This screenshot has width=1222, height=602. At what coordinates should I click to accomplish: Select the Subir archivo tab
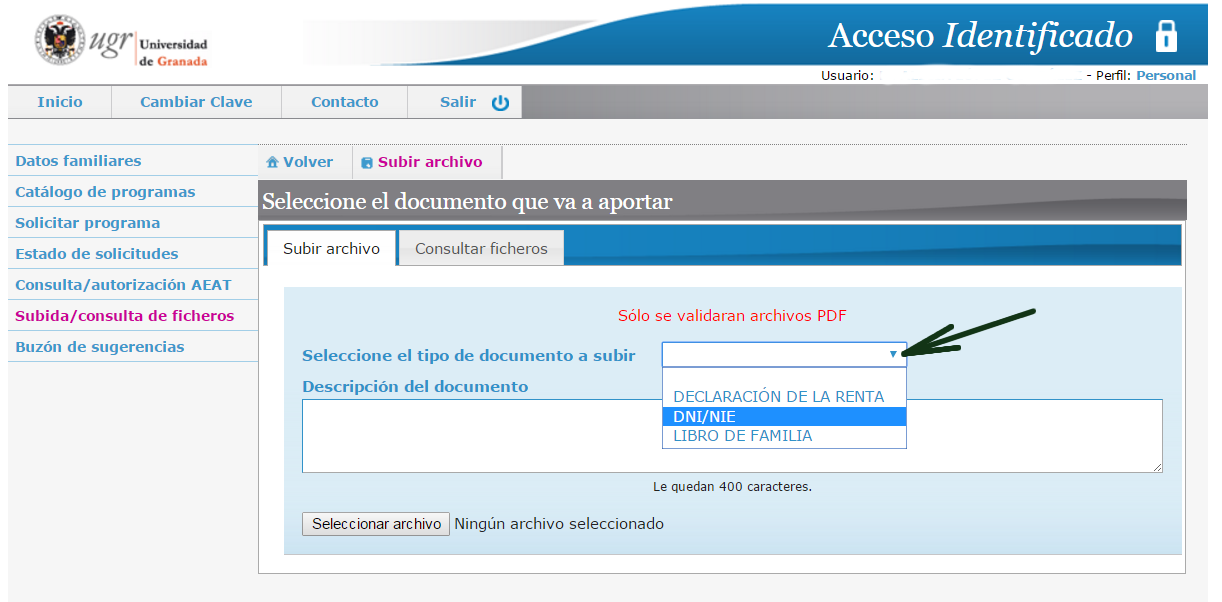(331, 248)
